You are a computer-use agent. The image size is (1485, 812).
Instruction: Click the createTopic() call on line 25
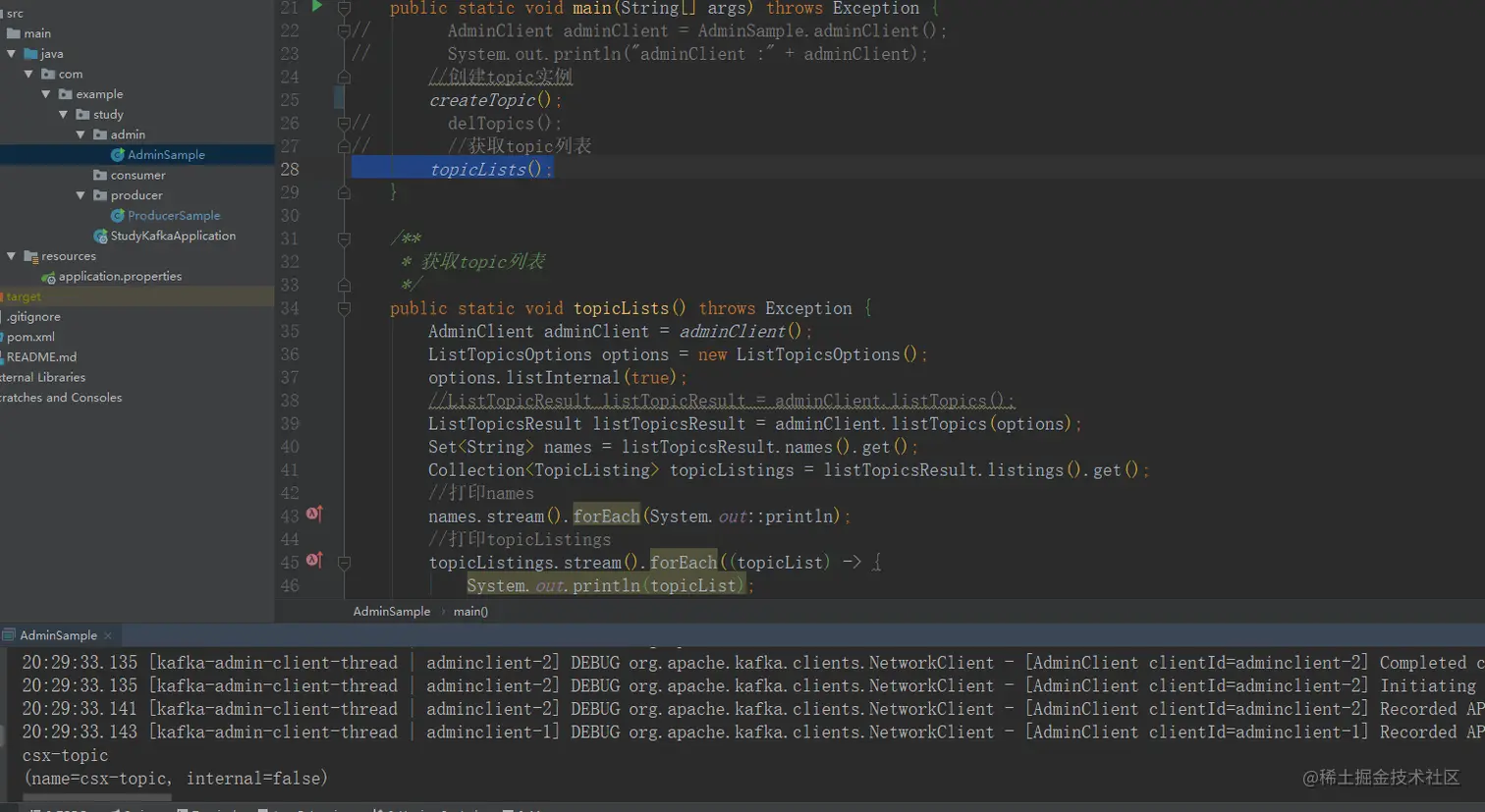click(495, 100)
